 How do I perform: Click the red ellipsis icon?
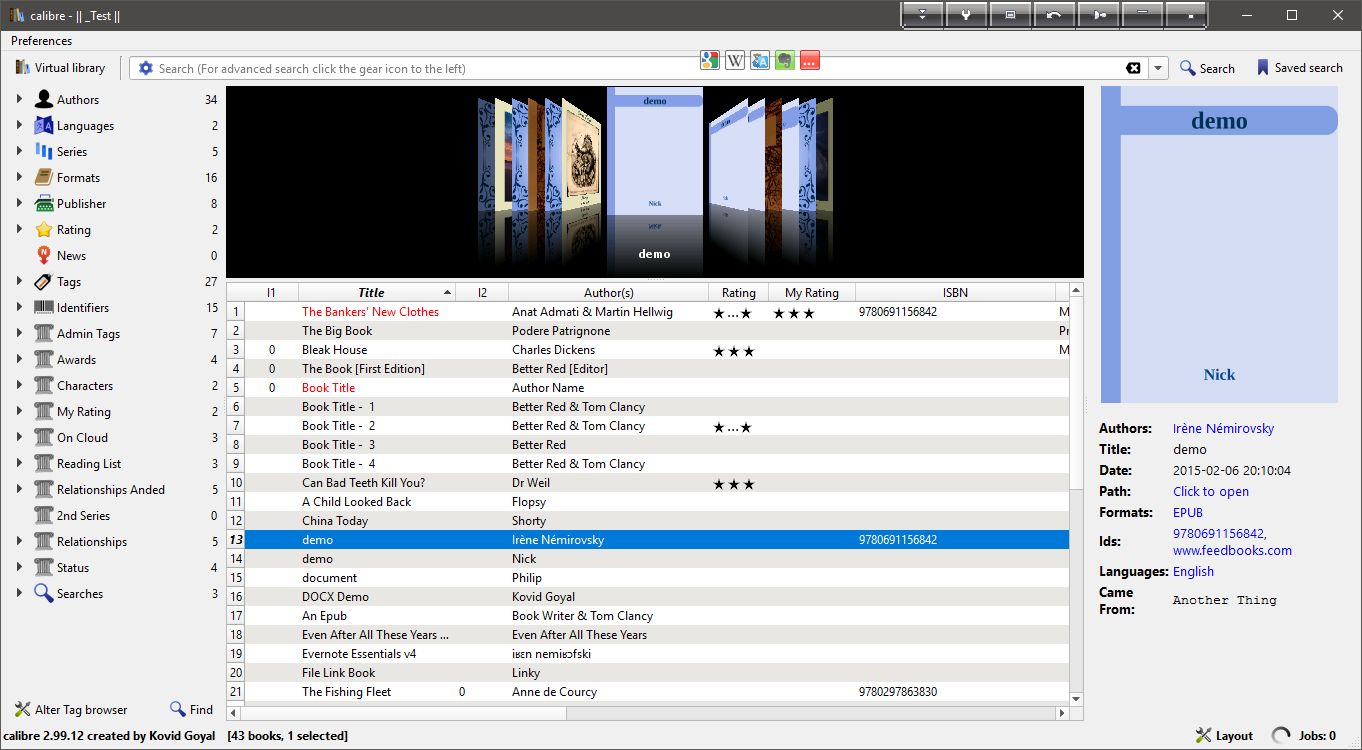tap(810, 60)
